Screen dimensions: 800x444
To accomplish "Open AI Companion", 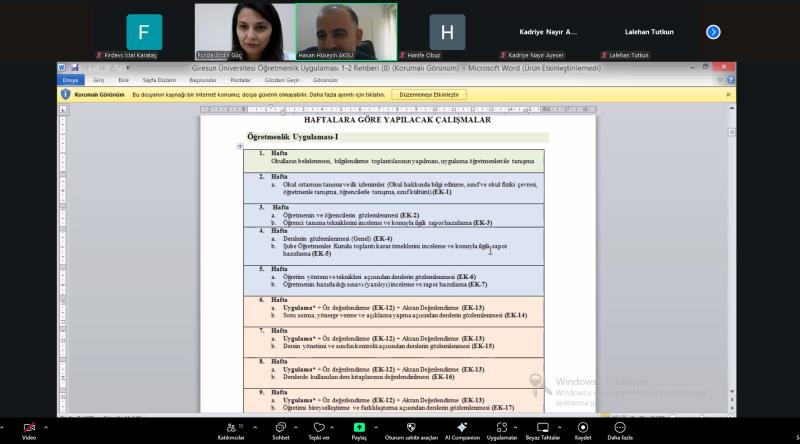I will [462, 427].
